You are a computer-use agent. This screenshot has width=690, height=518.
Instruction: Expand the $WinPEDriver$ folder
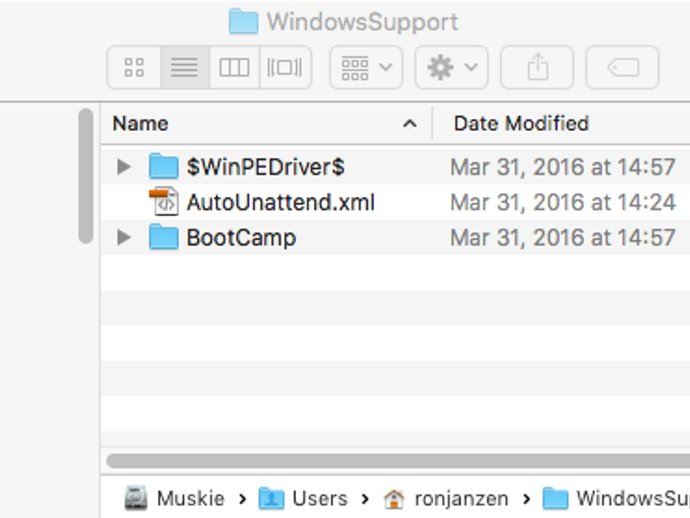[x=124, y=166]
